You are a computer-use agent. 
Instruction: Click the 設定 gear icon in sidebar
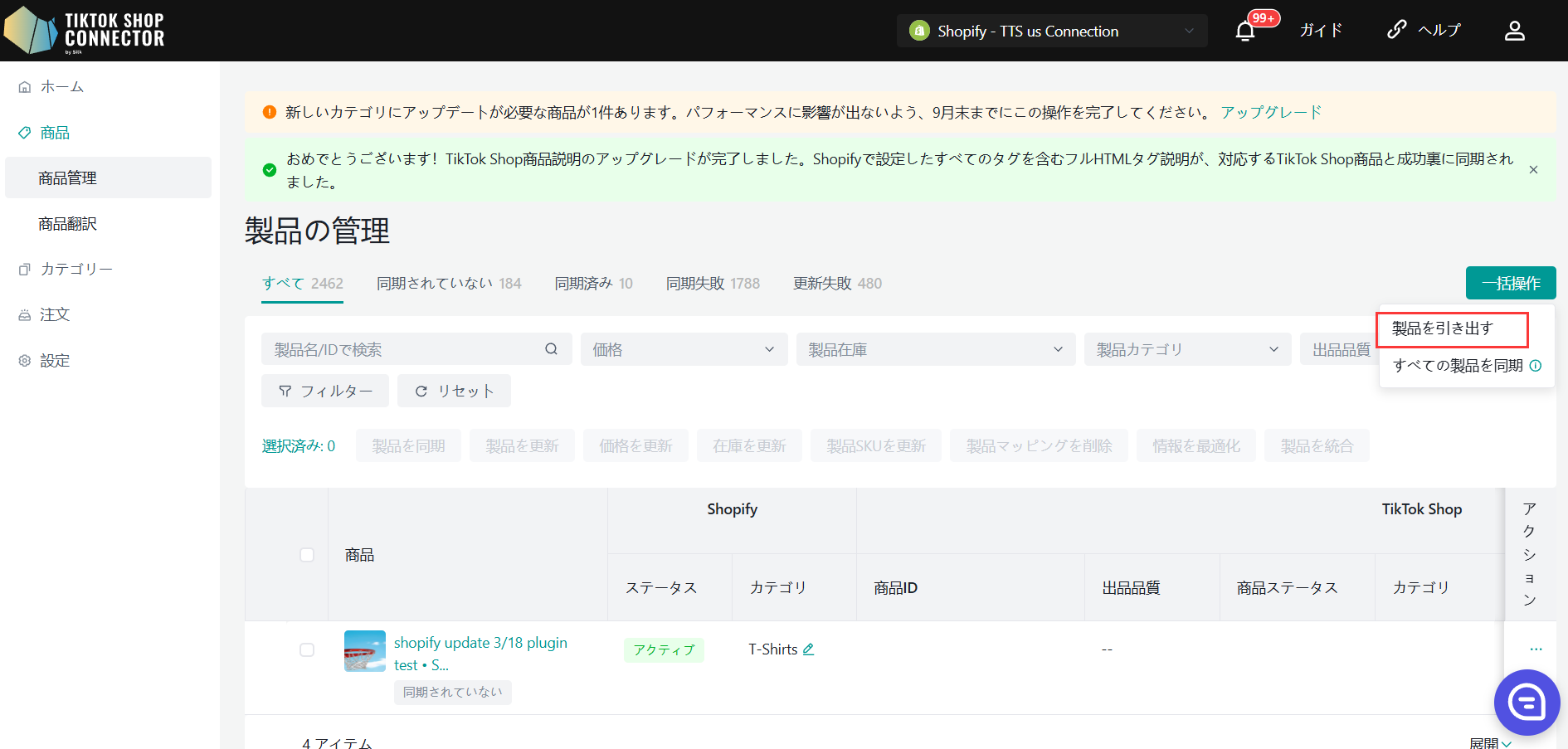click(25, 361)
